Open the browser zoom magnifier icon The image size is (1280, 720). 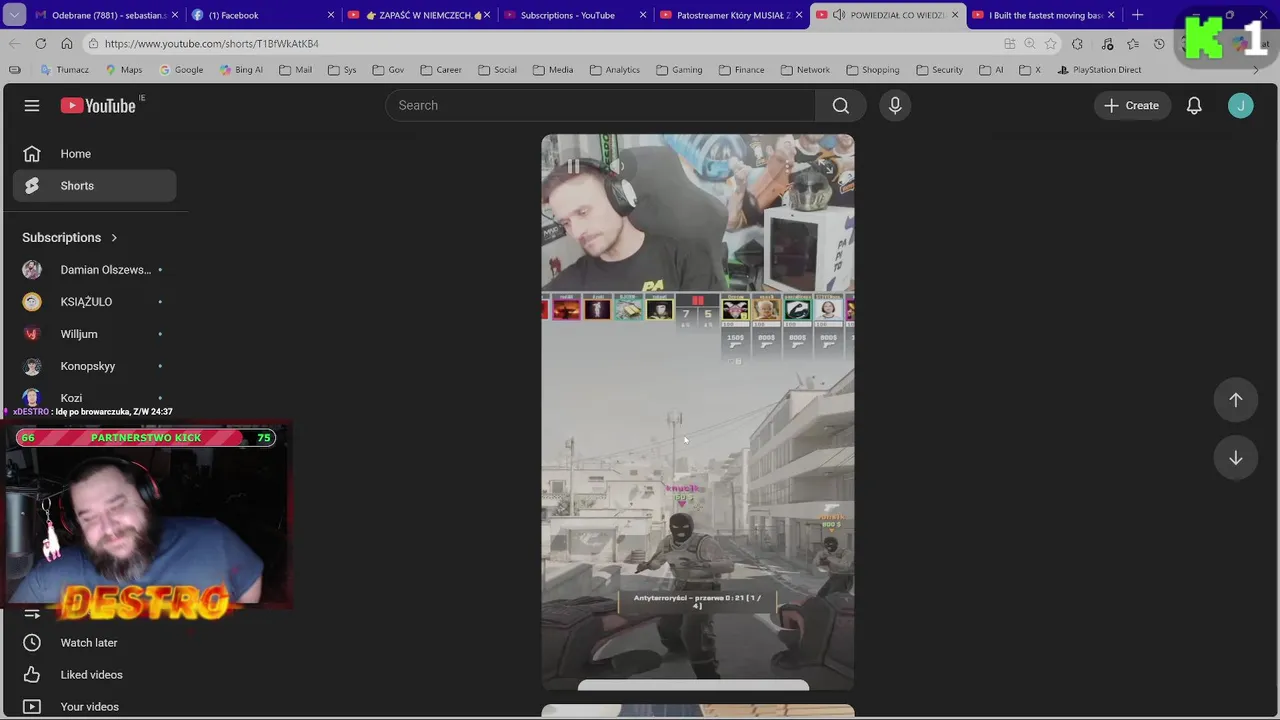click(1030, 43)
